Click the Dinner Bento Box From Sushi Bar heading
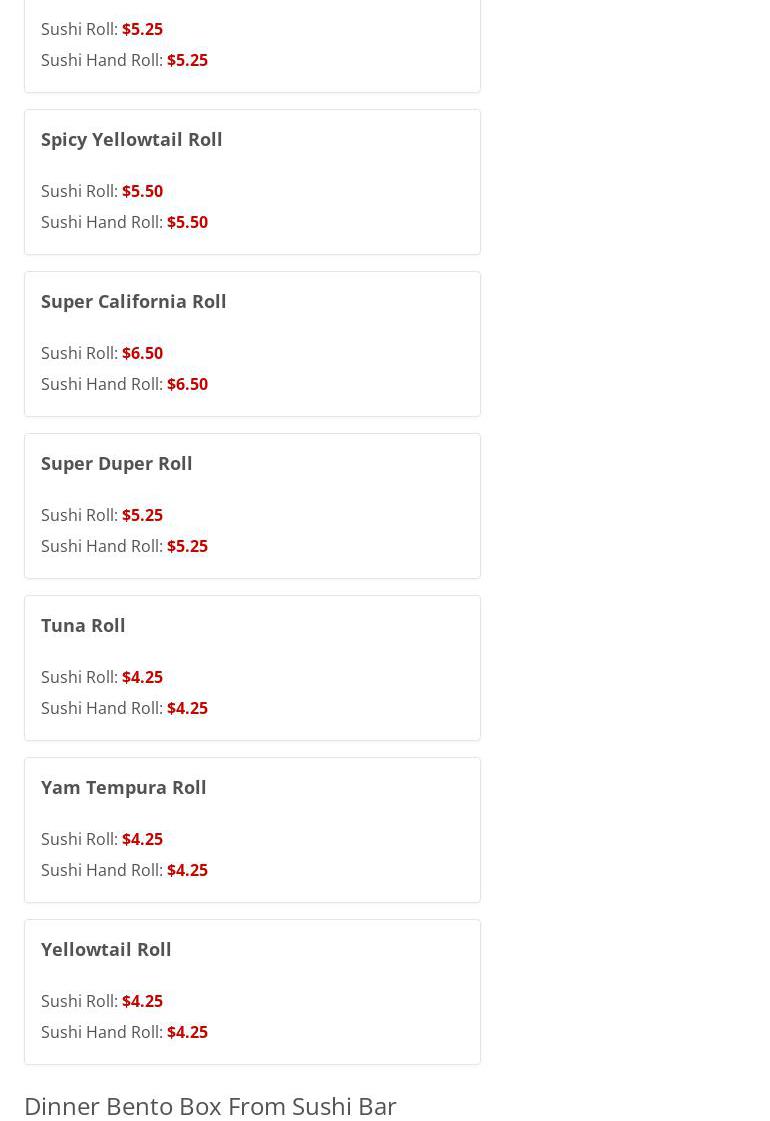The image size is (770, 1121). pos(210,1105)
